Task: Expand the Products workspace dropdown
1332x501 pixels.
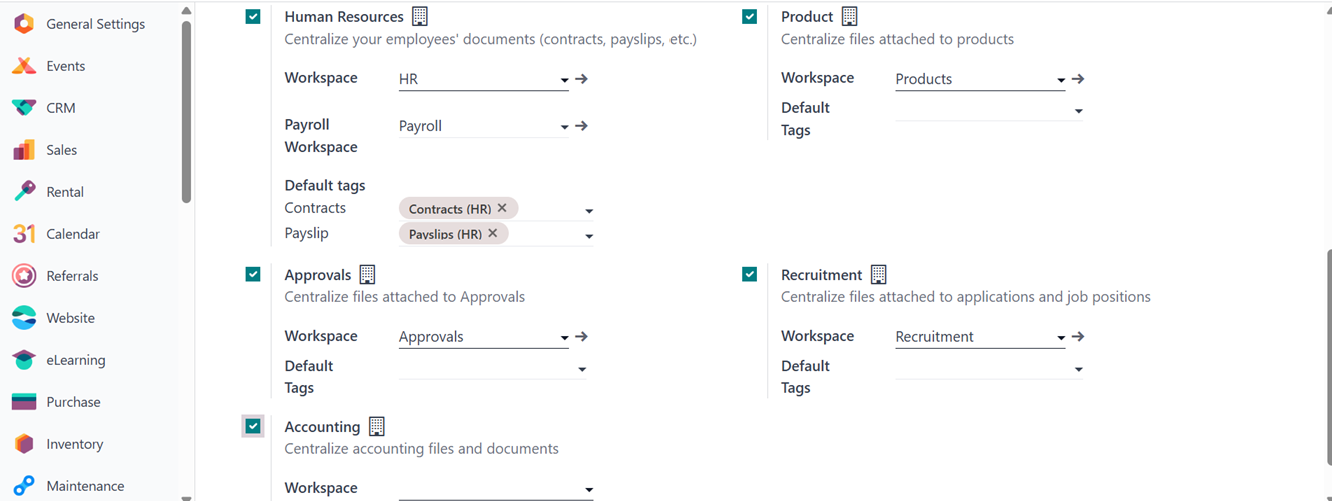Action: [x=1061, y=80]
